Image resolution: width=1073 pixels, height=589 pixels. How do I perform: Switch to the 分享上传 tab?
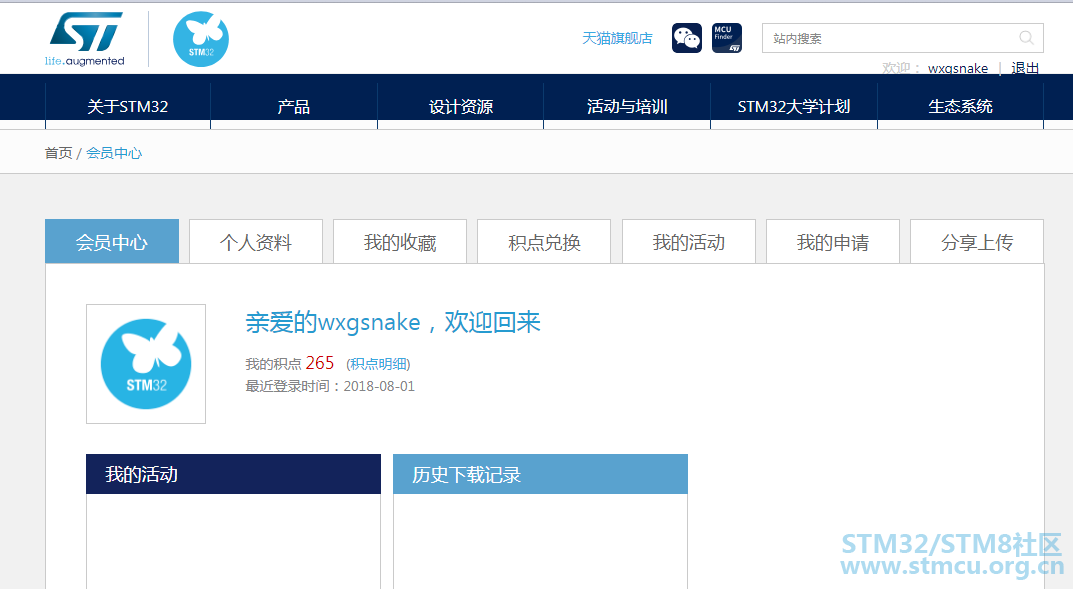tap(977, 241)
